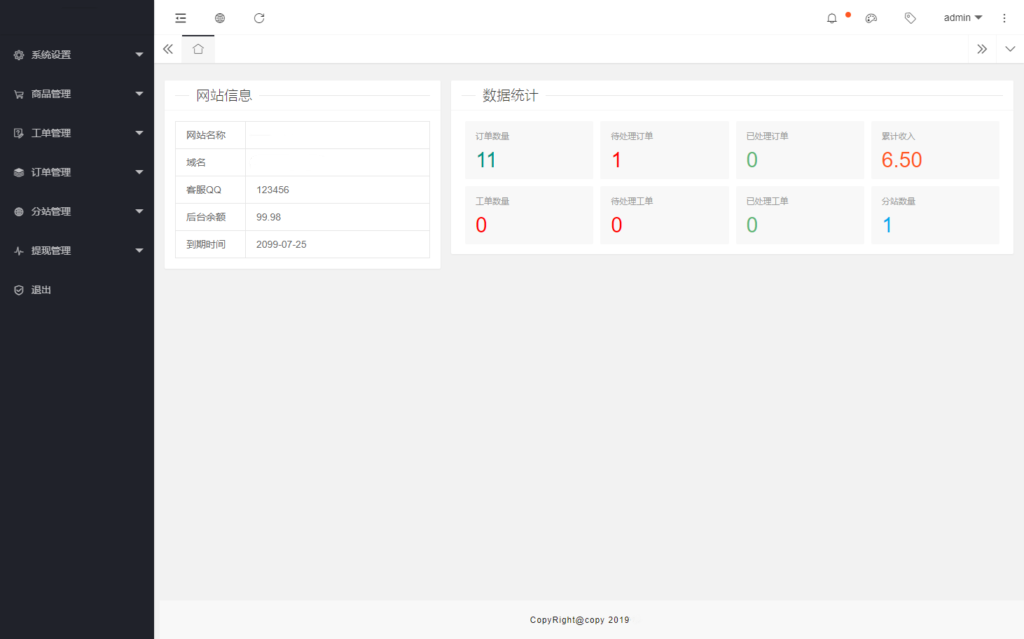Image resolution: width=1024 pixels, height=639 pixels.
Task: Click the 网站名称 label cell
Action: (210, 135)
